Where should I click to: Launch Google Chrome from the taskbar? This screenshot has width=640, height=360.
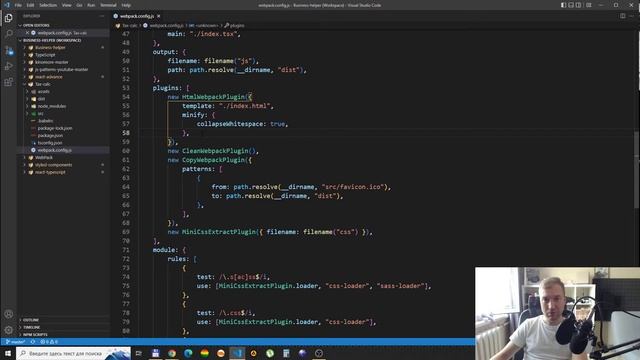(172, 353)
